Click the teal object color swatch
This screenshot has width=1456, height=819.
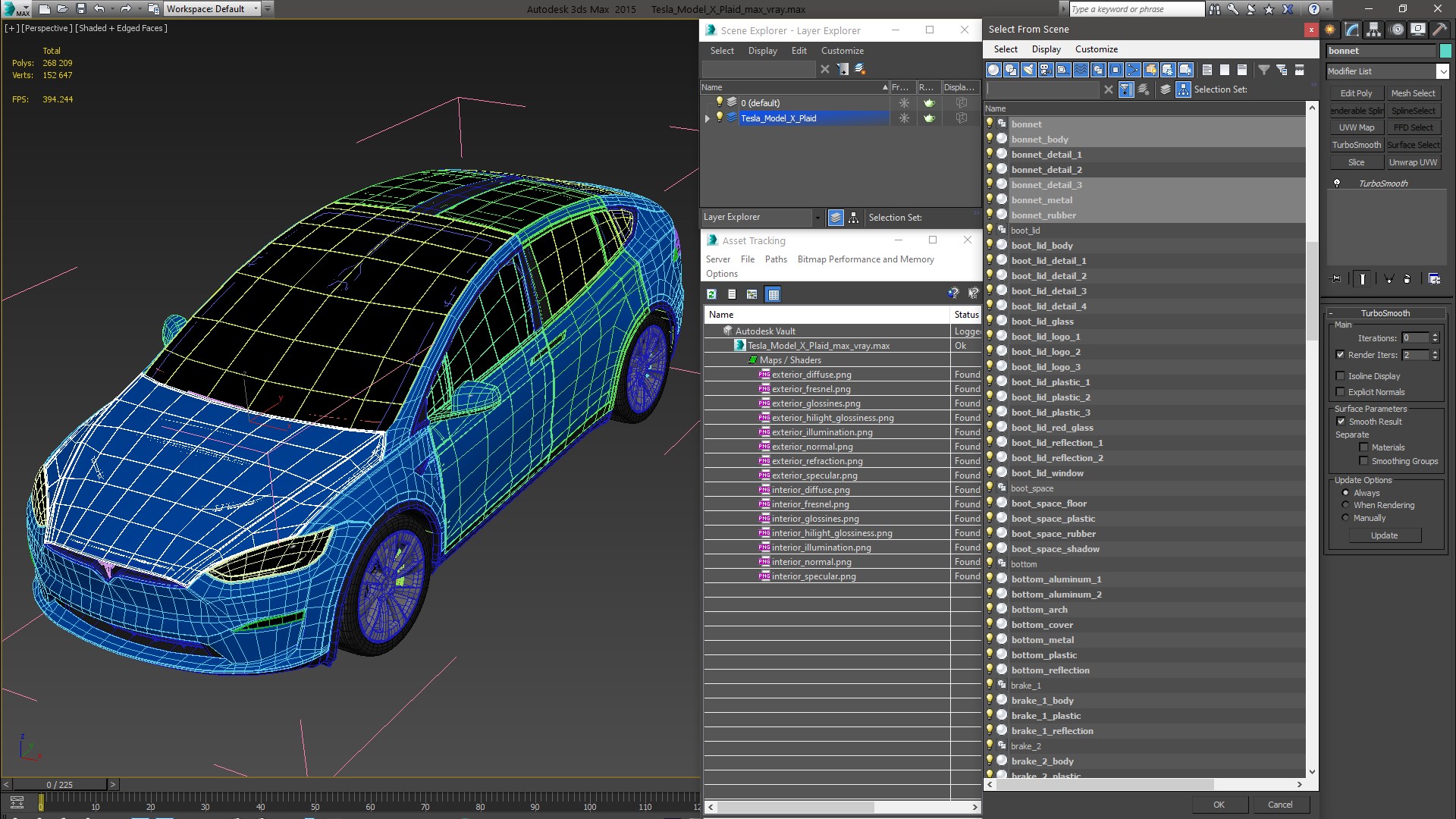pos(1445,51)
